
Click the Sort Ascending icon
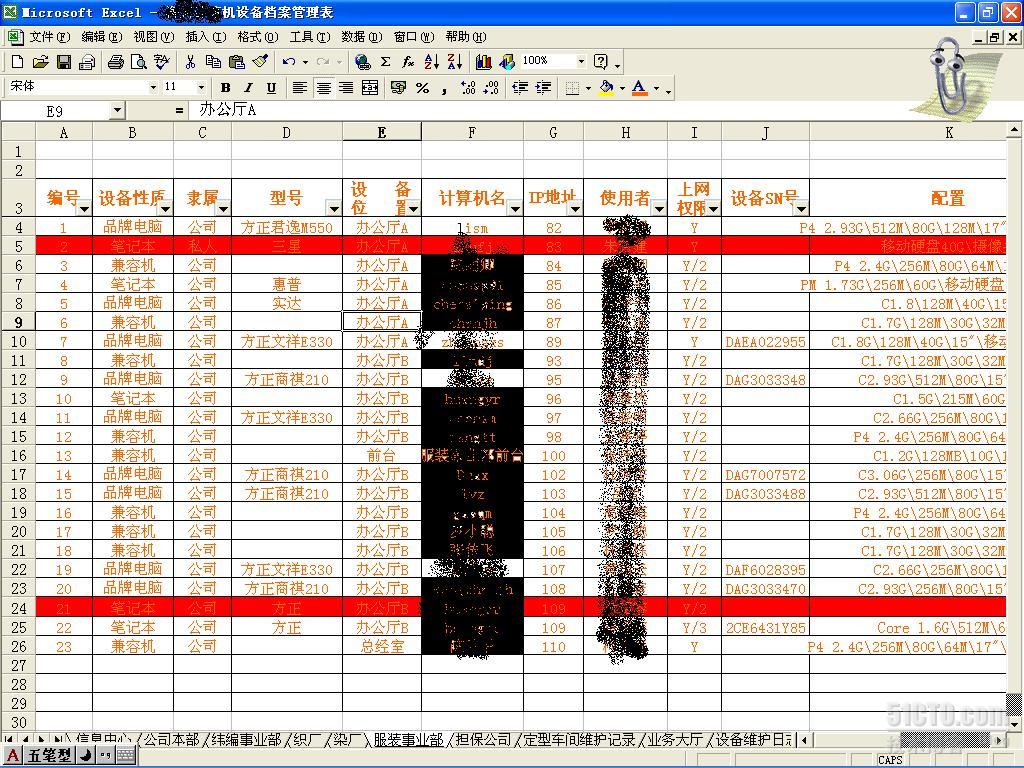(431, 62)
